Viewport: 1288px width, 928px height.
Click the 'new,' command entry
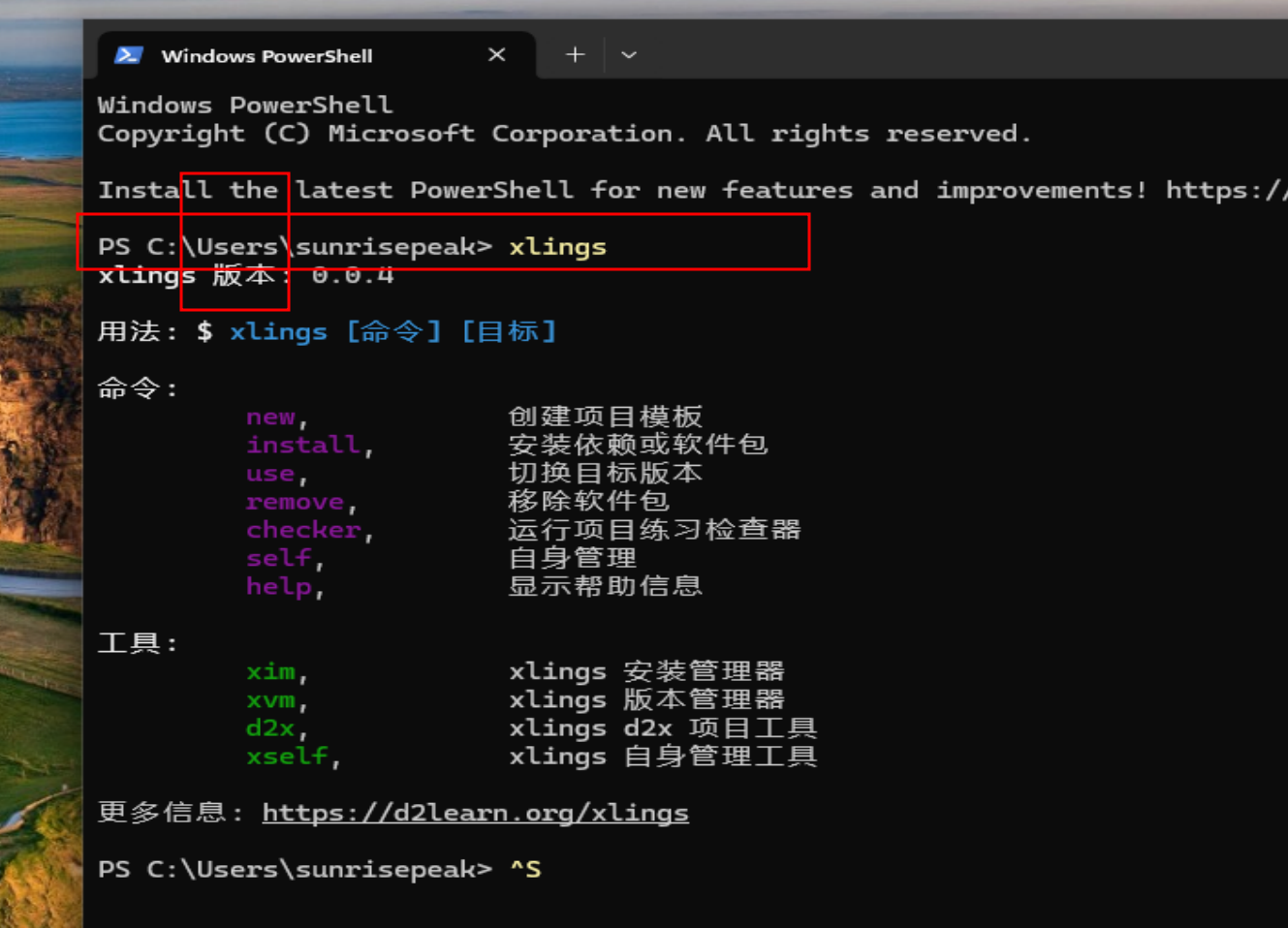tap(276, 418)
